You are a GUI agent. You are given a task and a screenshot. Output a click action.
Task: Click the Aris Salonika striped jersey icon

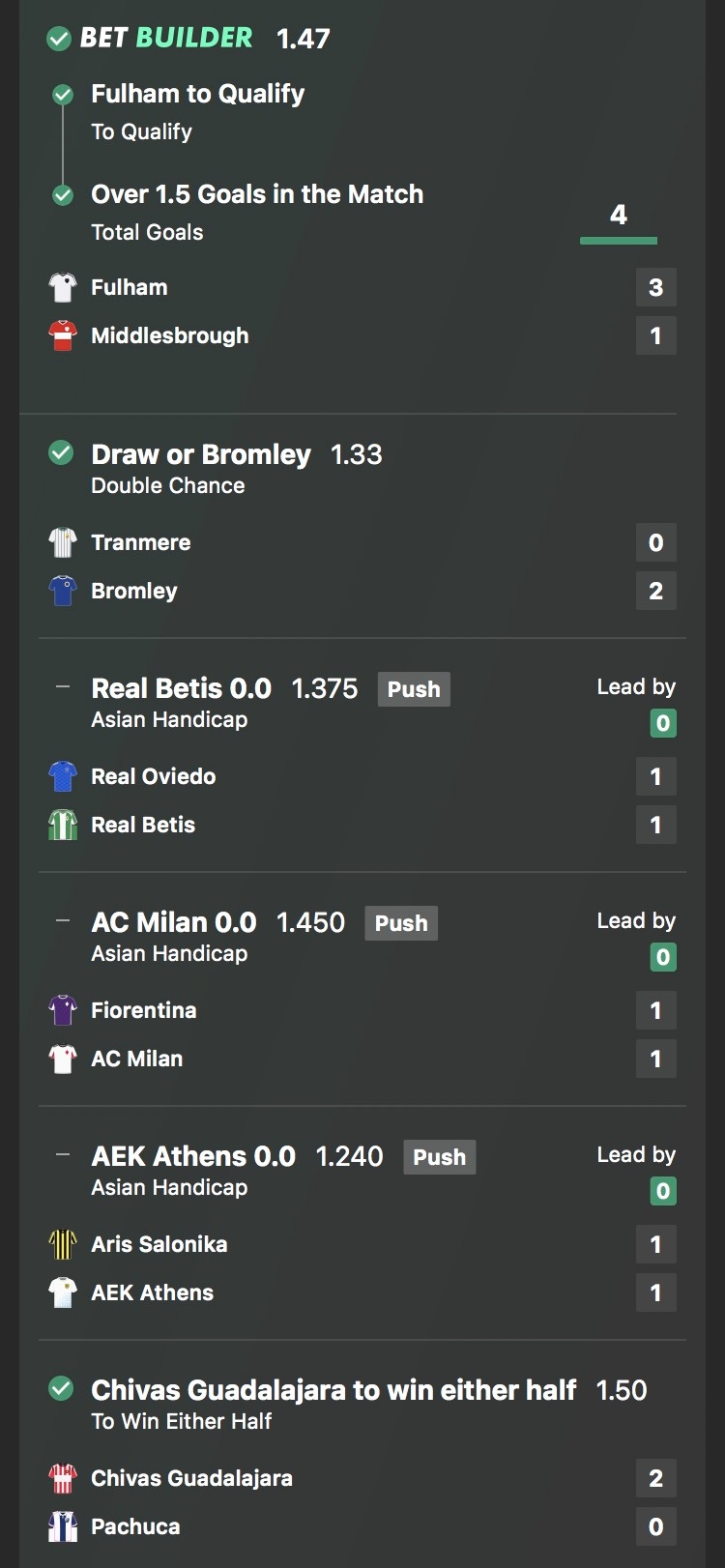point(63,1244)
